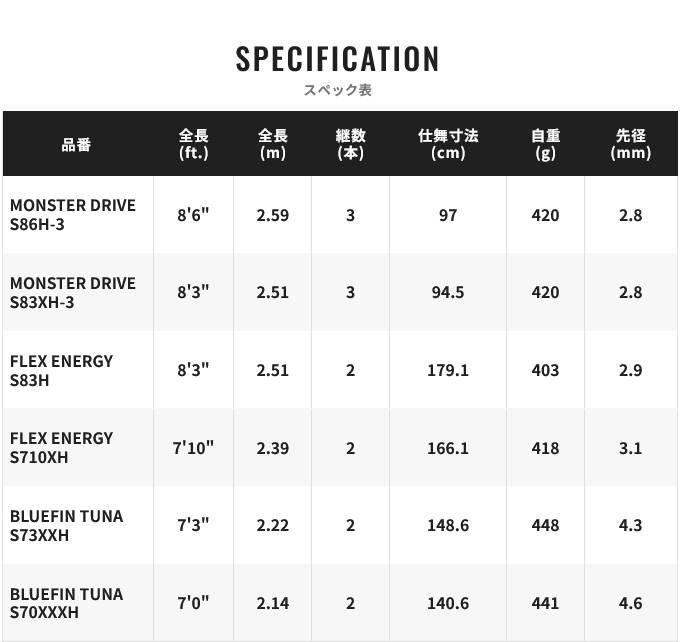Click the 全長 (m) column header
Screen dimensions: 680x642
[x=273, y=144]
